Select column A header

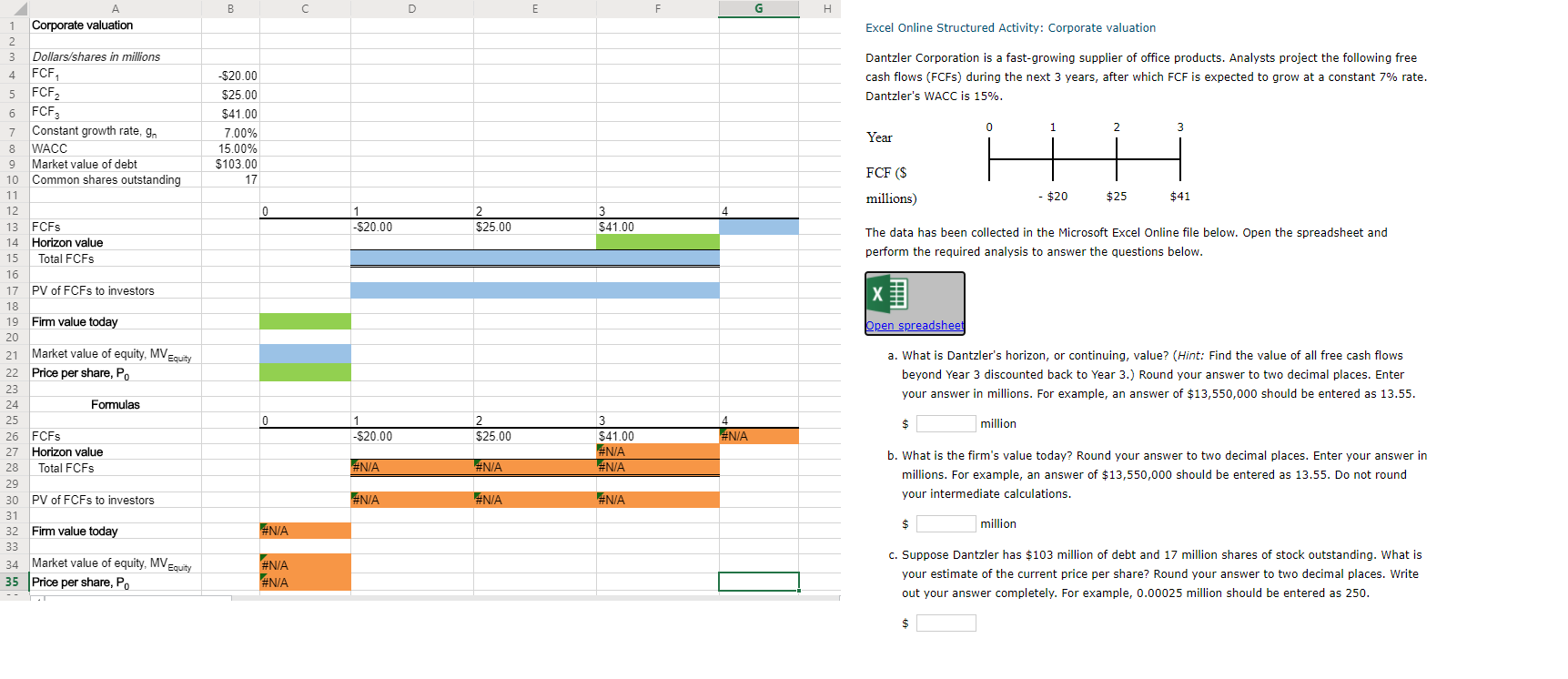pyautogui.click(x=115, y=8)
